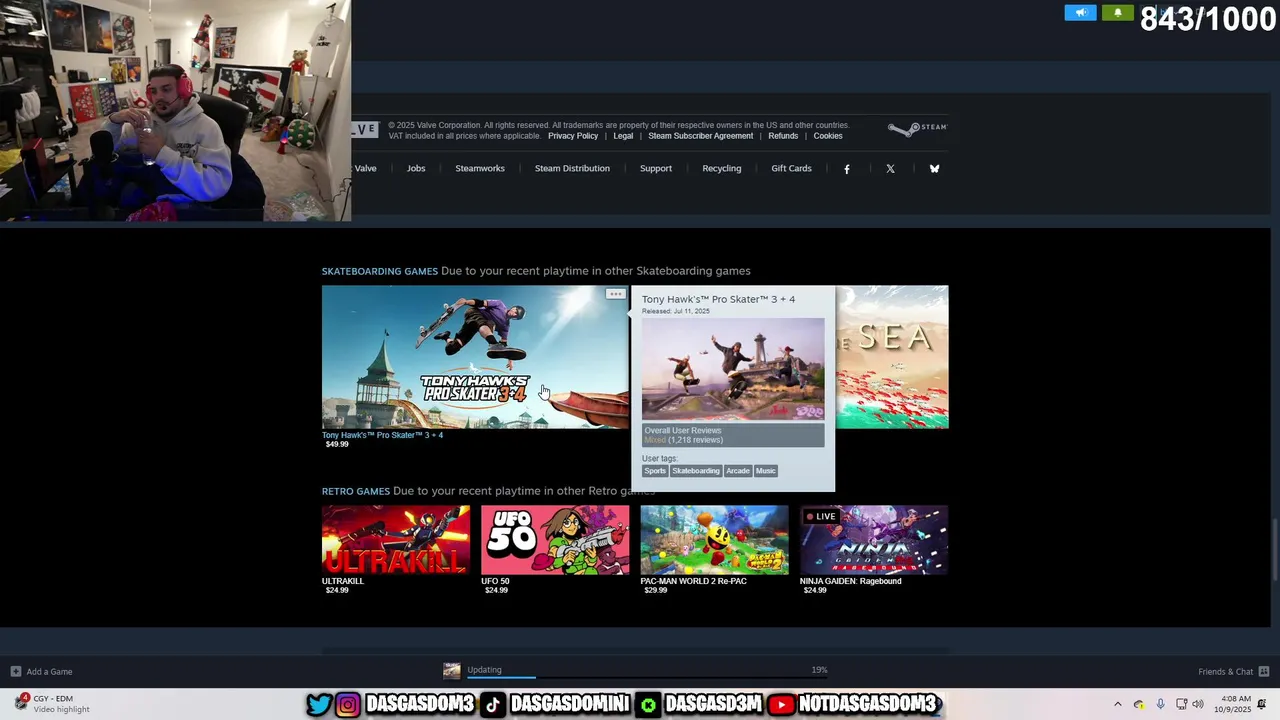This screenshot has height=720, width=1280.
Task: Open the Cookies link
Action: [x=828, y=136]
